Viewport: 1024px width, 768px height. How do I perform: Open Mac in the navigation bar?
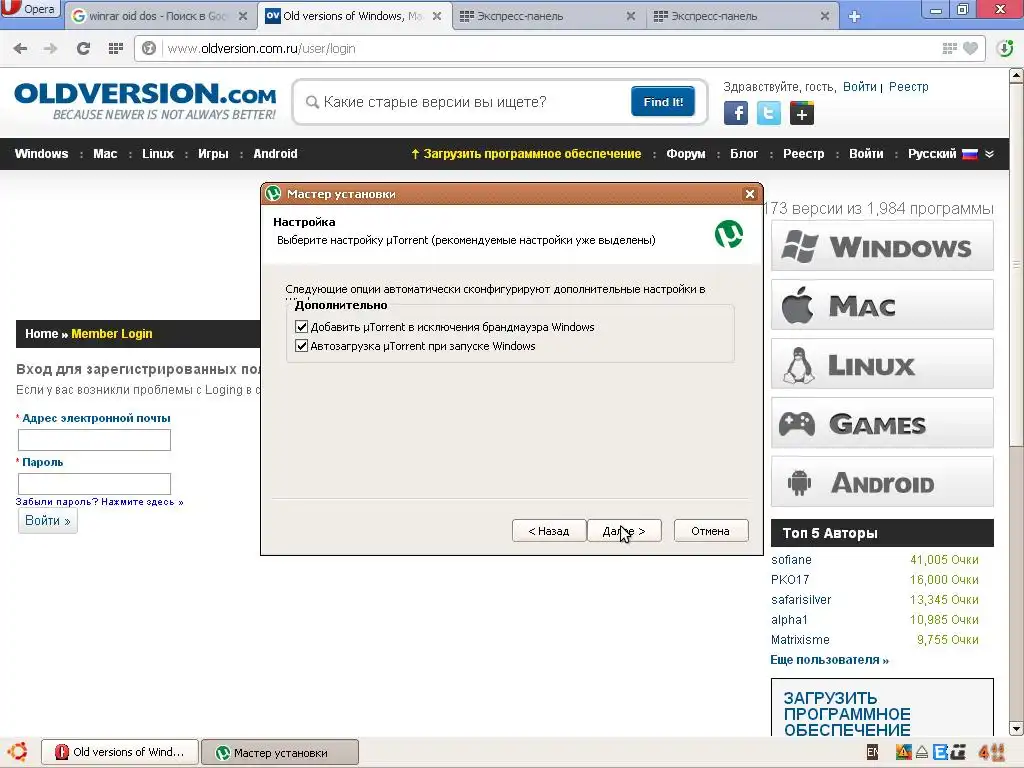pos(105,154)
